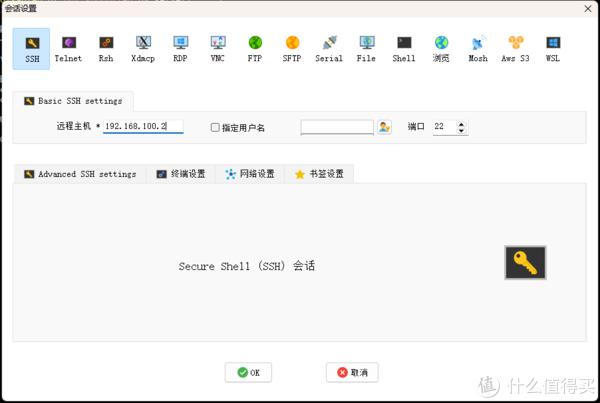Decrease the port number with down arrow

click(x=461, y=131)
